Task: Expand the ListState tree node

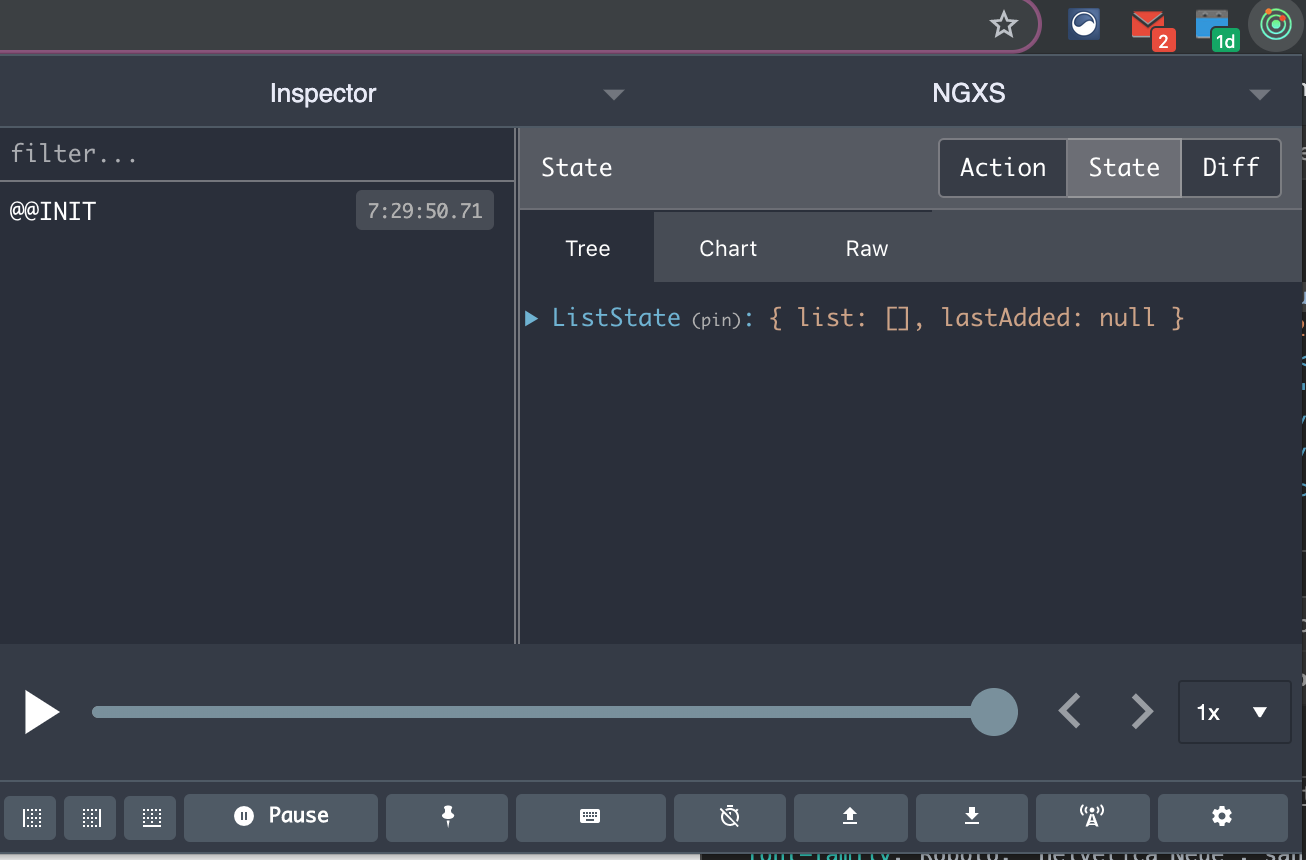Action: (532, 319)
